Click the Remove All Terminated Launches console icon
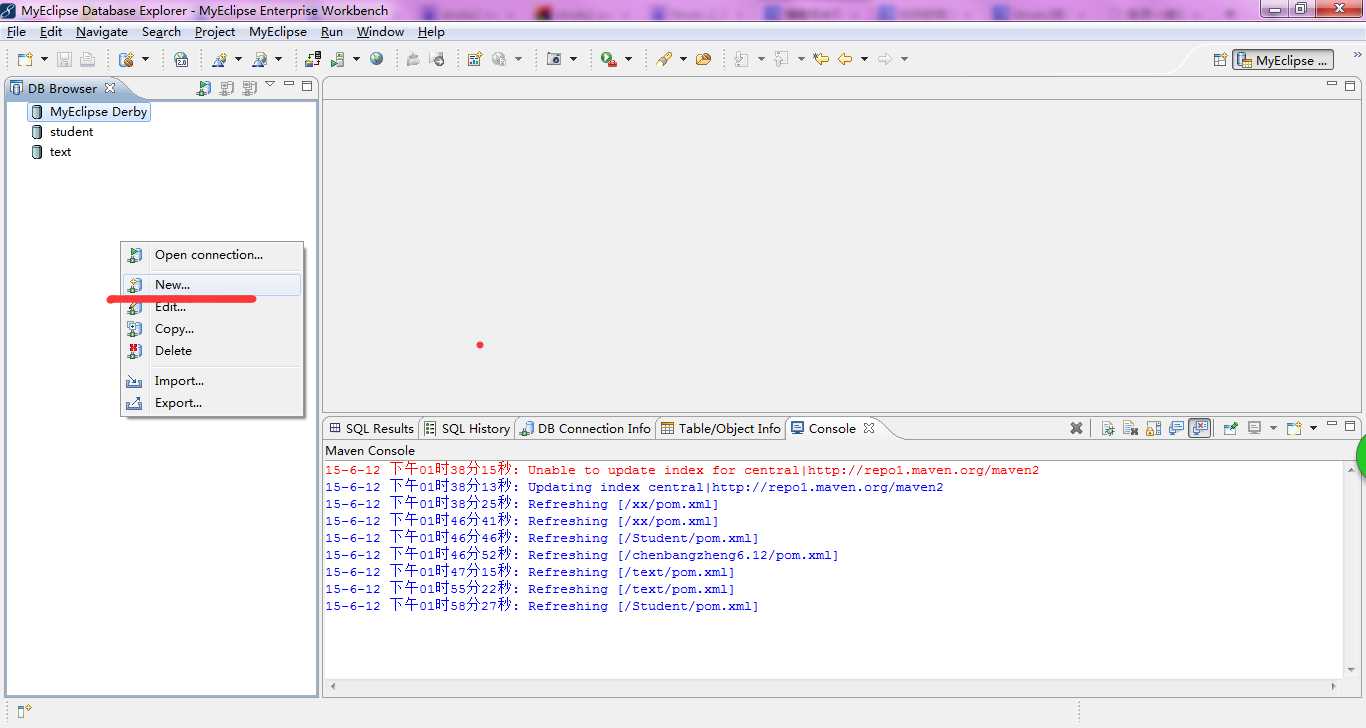 point(1131,428)
